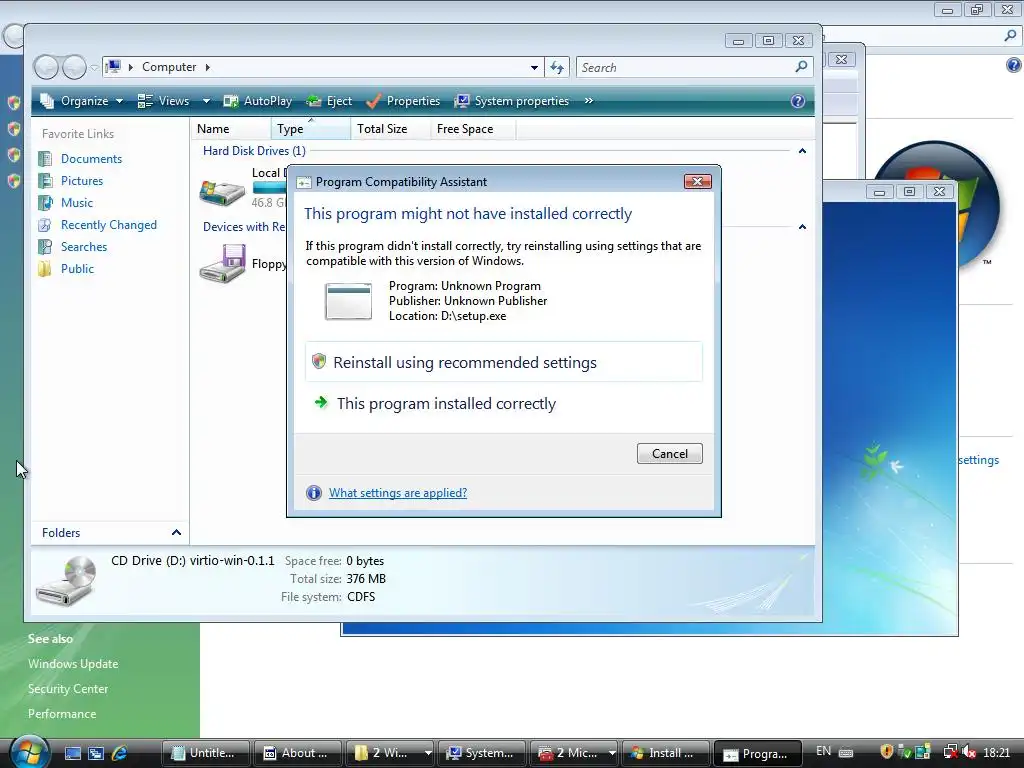Refresh the Computer folder view
Screen dimensions: 1024x768
click(557, 67)
